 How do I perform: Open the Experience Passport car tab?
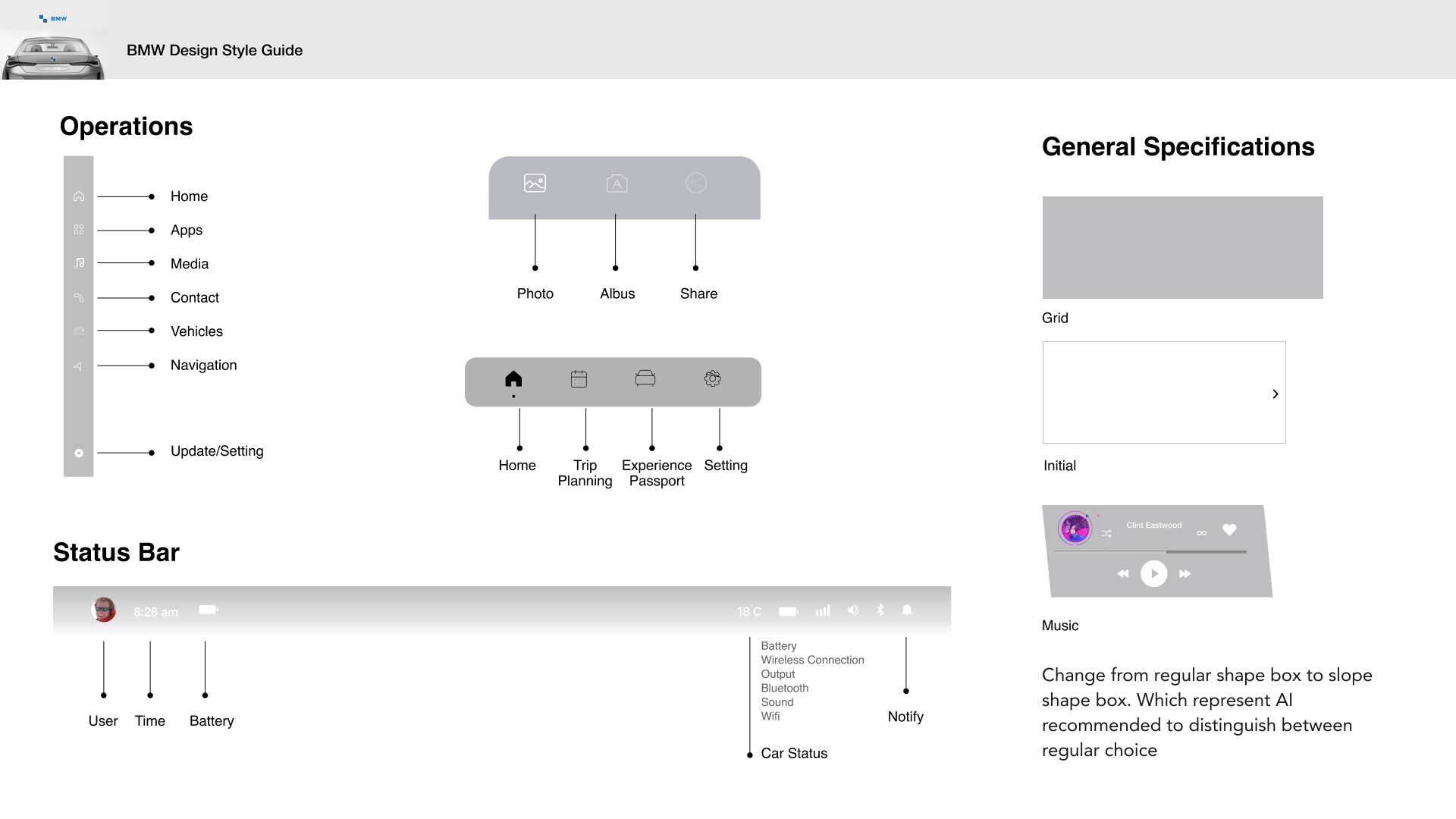[645, 378]
